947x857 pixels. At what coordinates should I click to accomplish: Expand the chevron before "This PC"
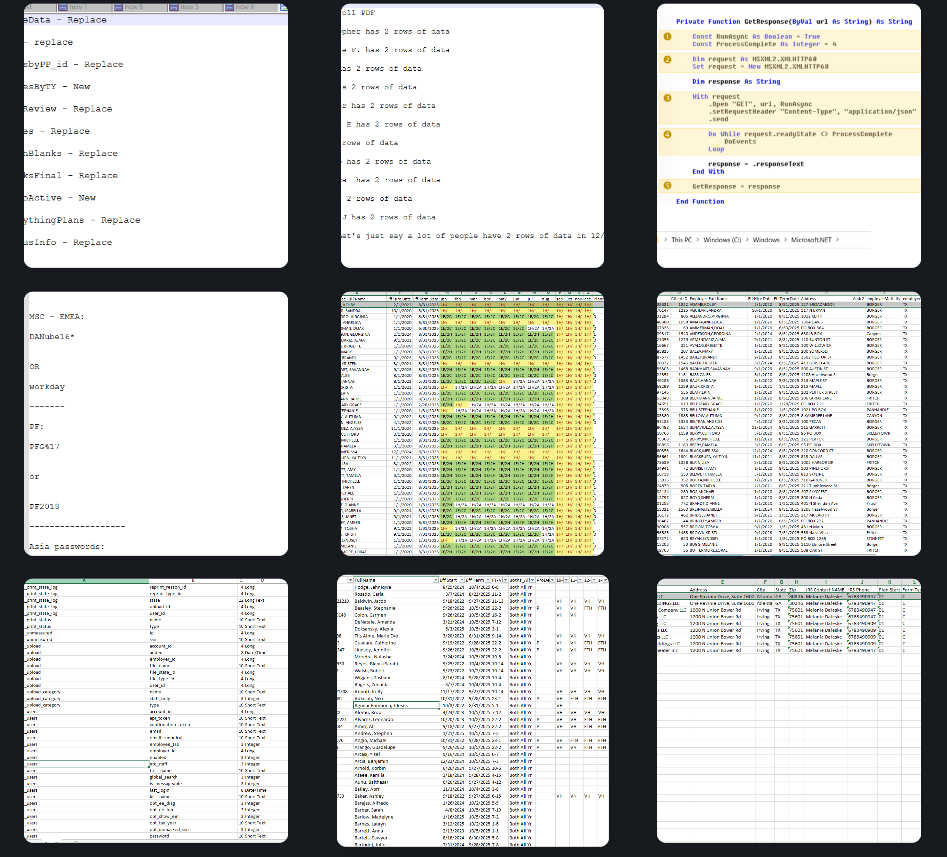665,240
